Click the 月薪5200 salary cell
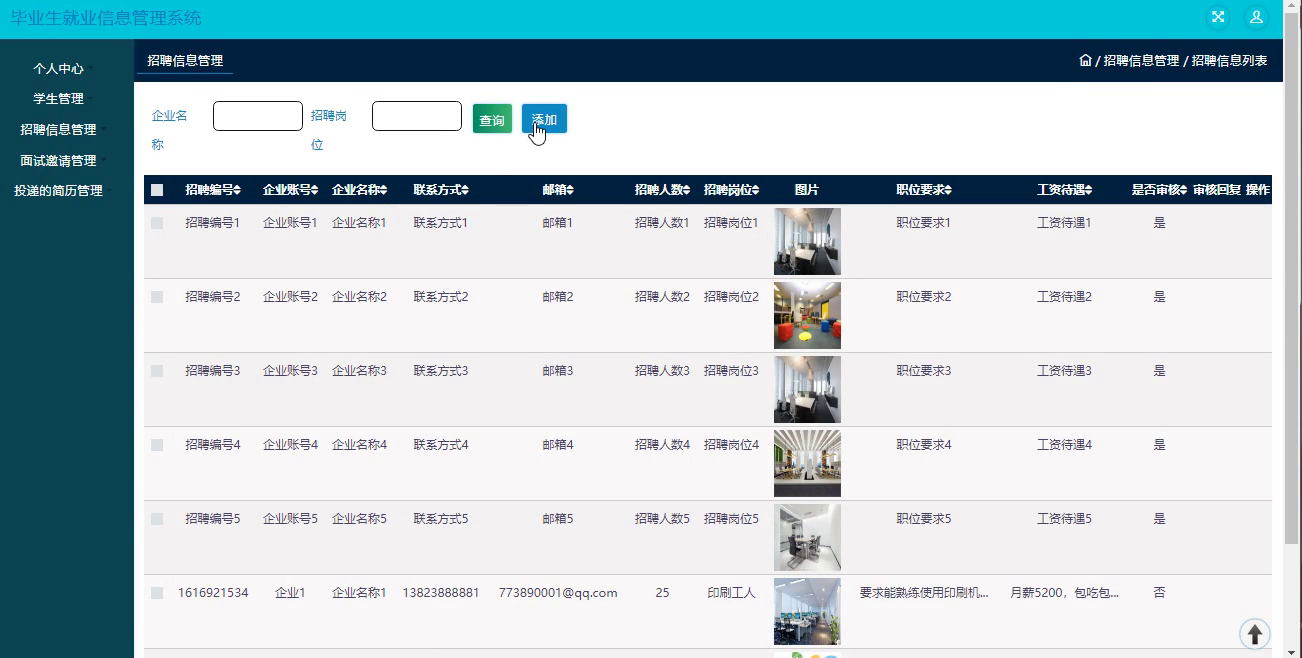 pyautogui.click(x=1065, y=593)
